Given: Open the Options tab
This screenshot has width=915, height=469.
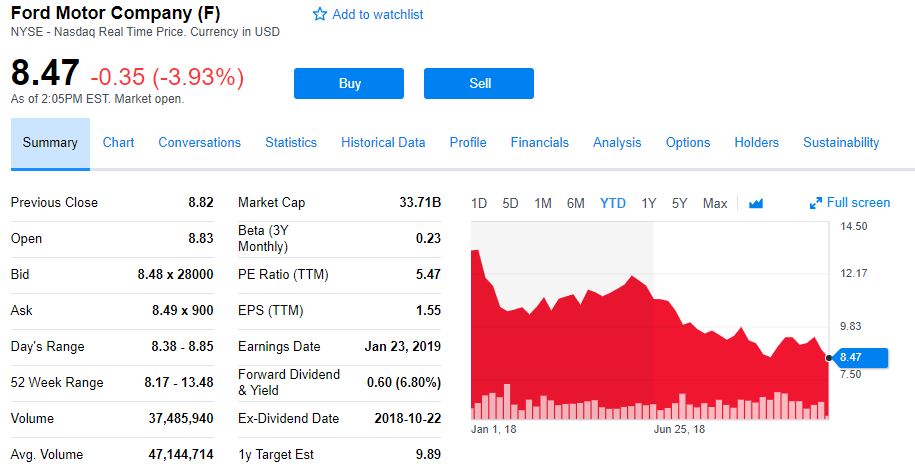Looking at the screenshot, I should (688, 142).
